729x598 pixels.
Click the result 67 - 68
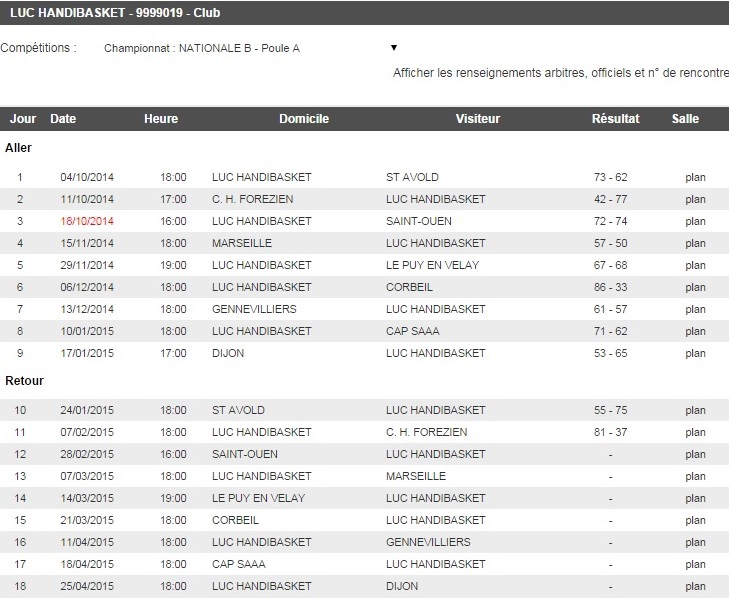[x=610, y=265]
